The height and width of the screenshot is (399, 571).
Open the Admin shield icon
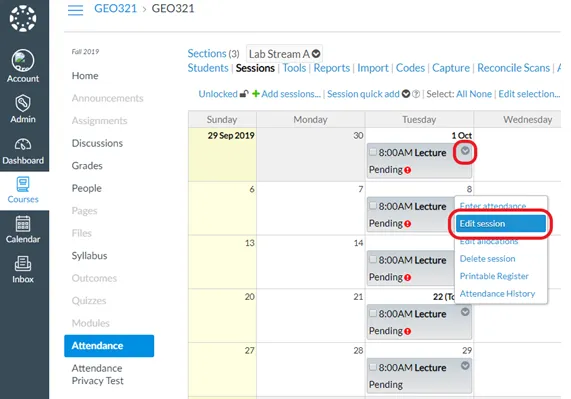point(23,103)
